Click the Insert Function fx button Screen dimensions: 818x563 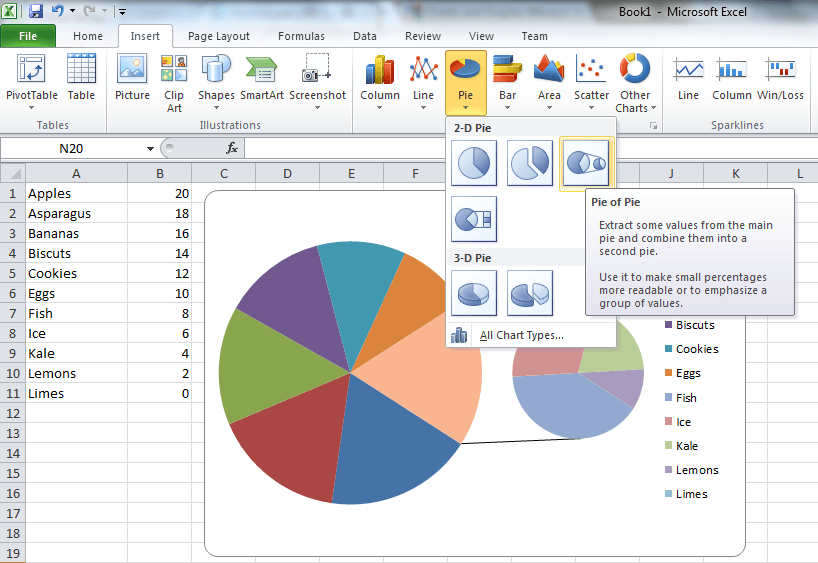tap(232, 148)
